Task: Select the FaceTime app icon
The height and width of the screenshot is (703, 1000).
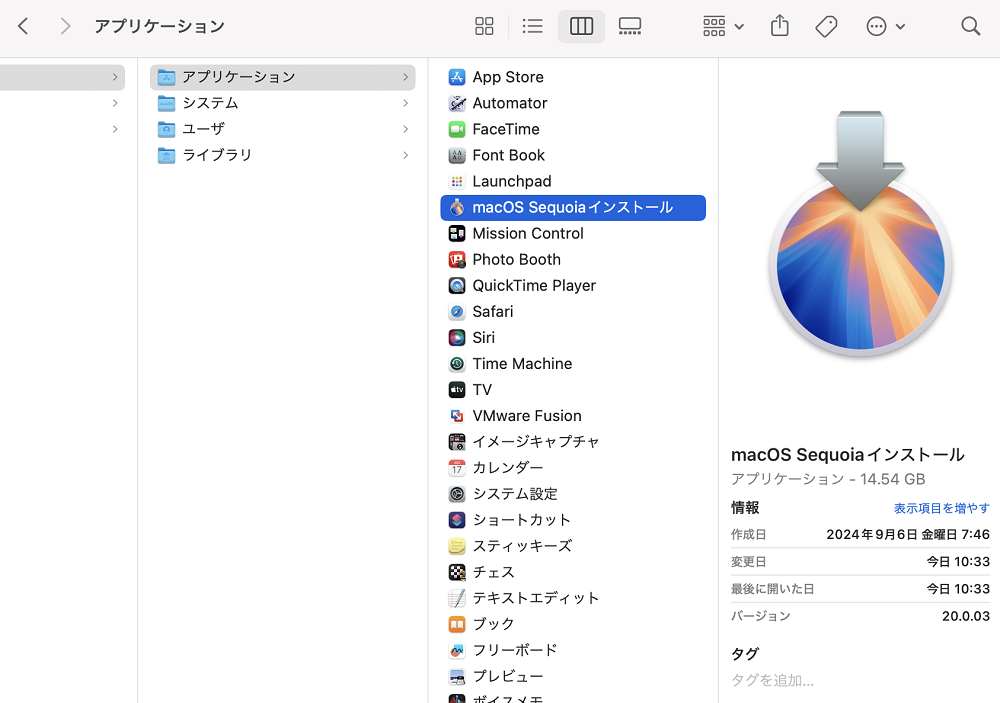Action: pyautogui.click(x=457, y=130)
